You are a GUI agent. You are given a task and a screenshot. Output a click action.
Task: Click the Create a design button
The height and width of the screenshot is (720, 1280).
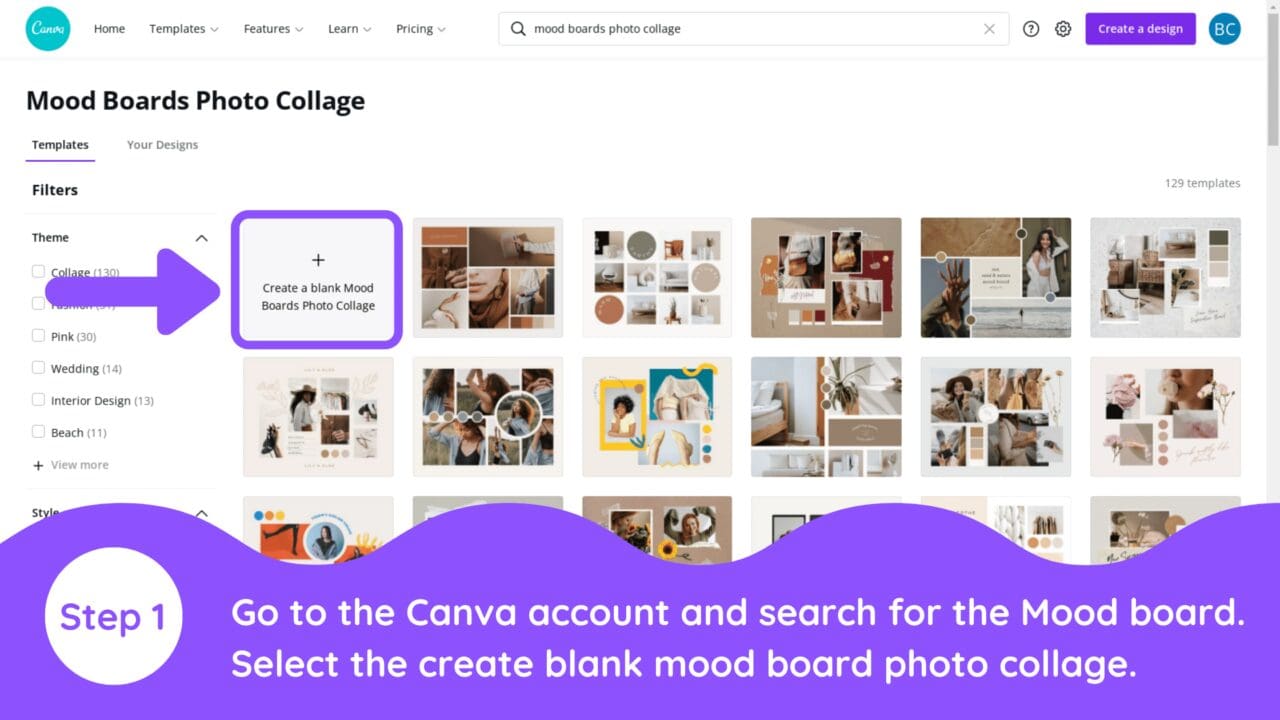pos(1140,29)
